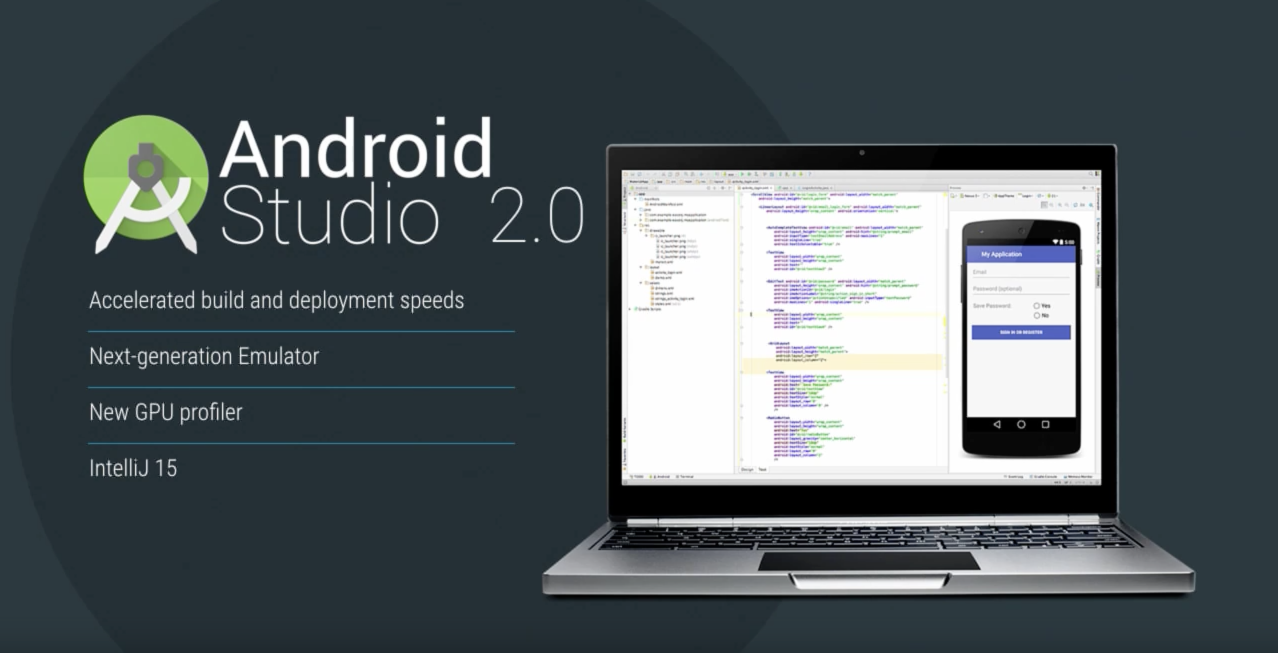
Task: Expand the Gradle Scripts node
Action: 629,309
